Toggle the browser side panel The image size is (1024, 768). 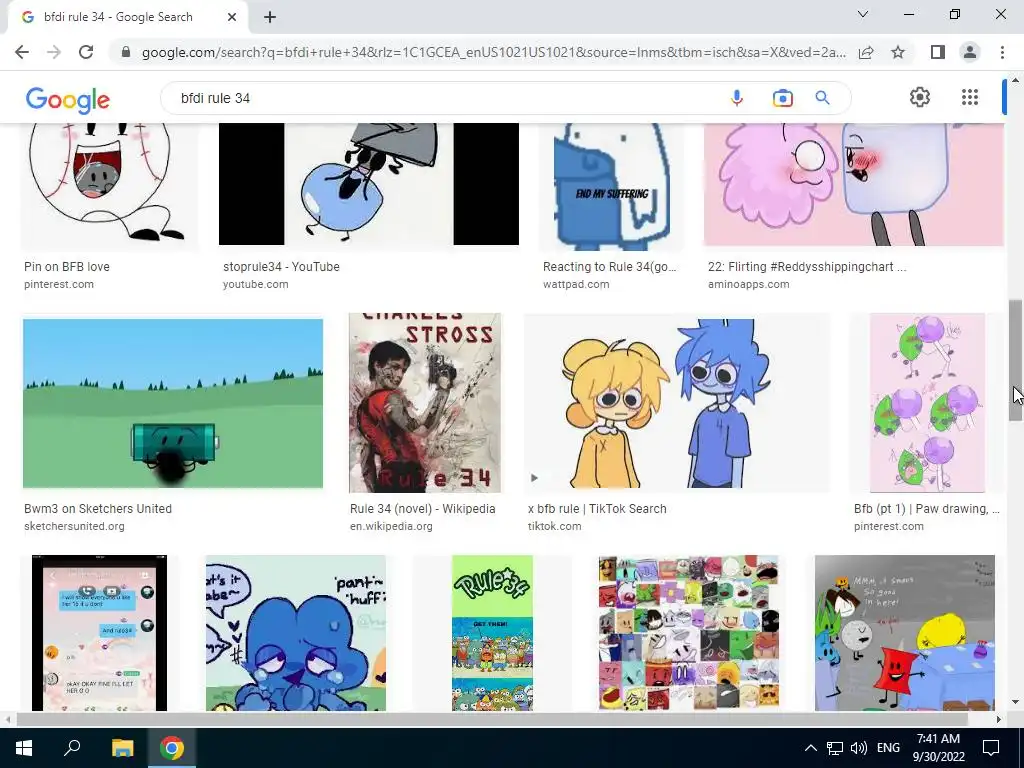(938, 52)
